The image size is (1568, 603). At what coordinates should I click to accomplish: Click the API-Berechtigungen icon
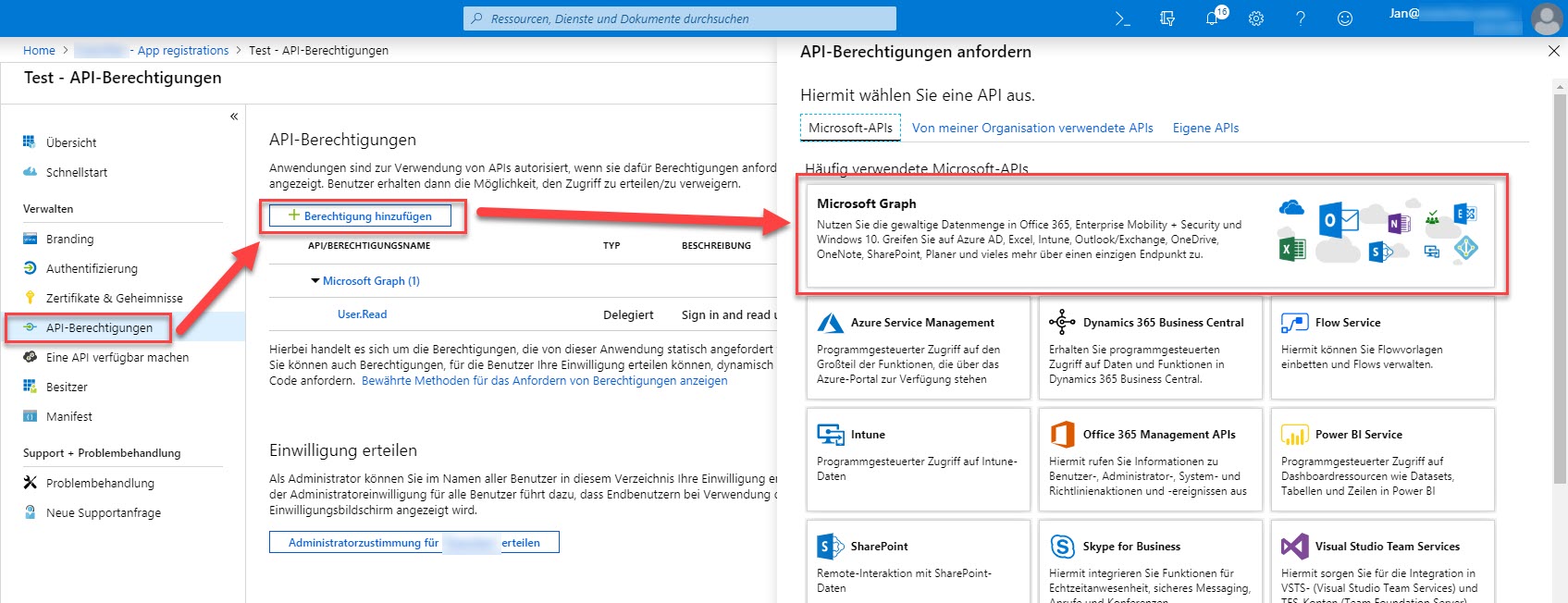pos(30,327)
